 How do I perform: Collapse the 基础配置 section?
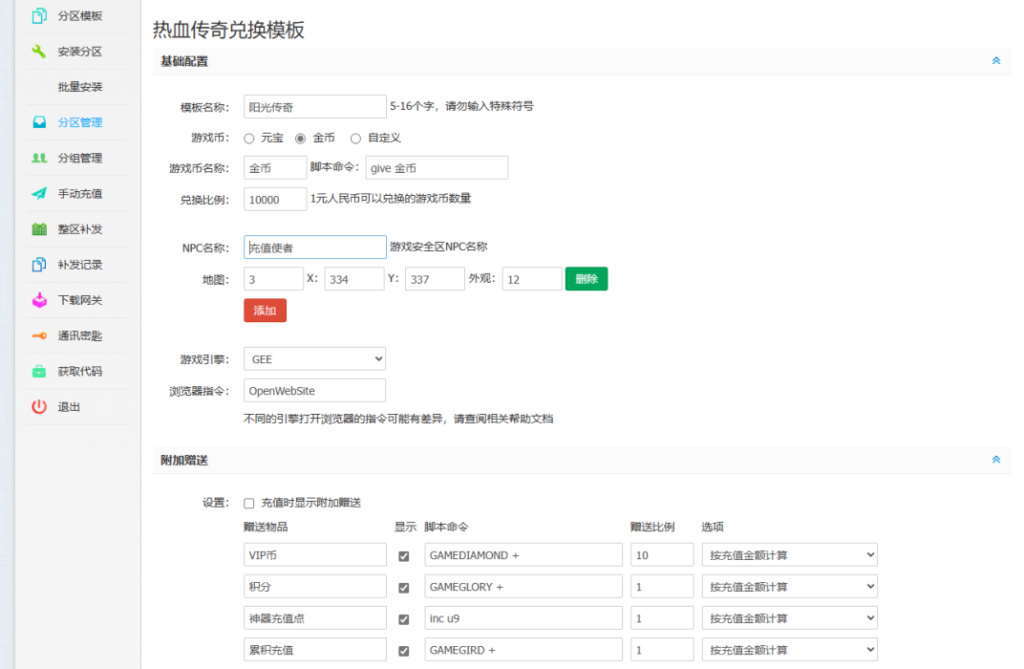pos(995,61)
